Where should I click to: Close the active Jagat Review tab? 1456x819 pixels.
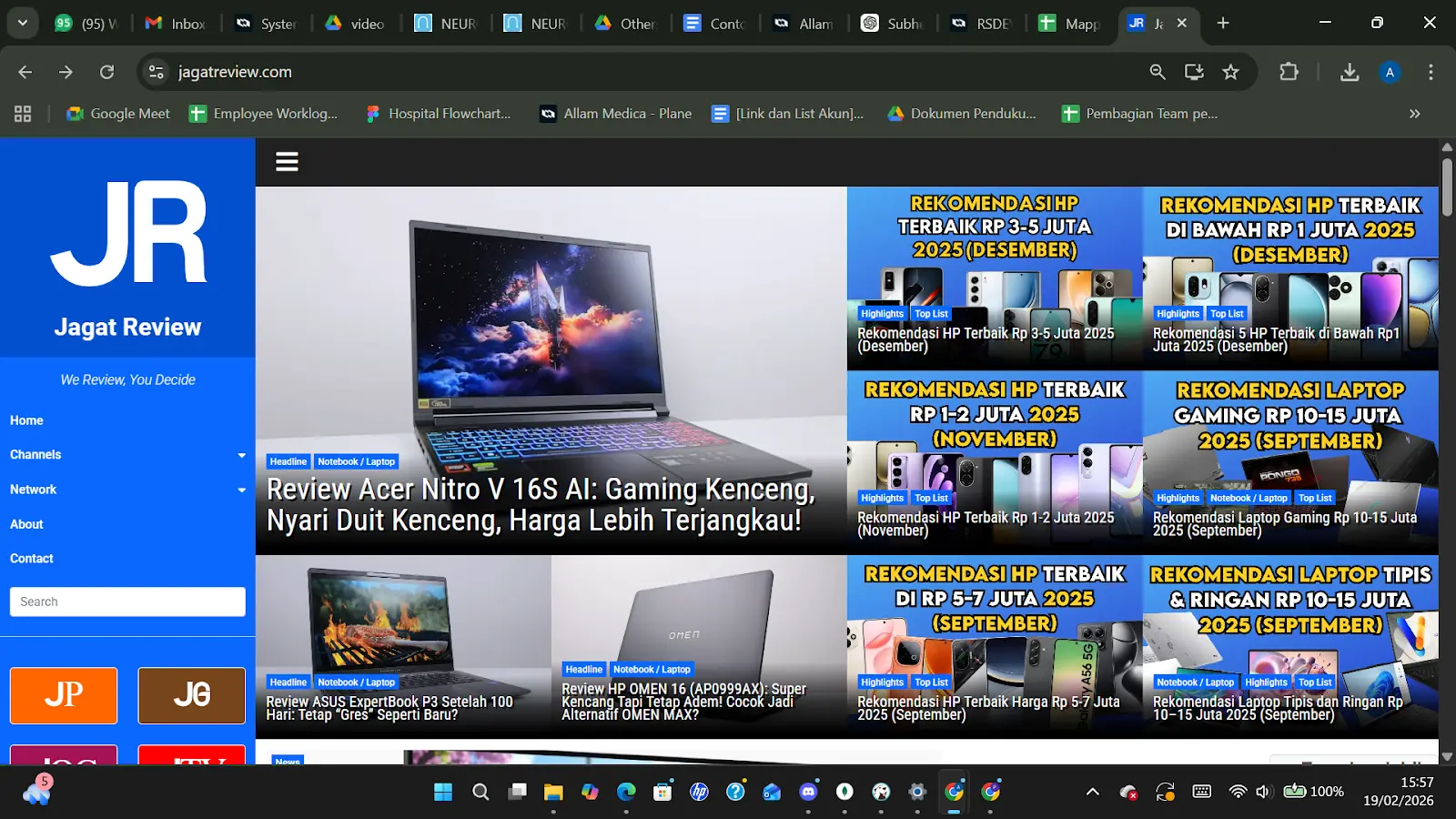[x=1182, y=24]
